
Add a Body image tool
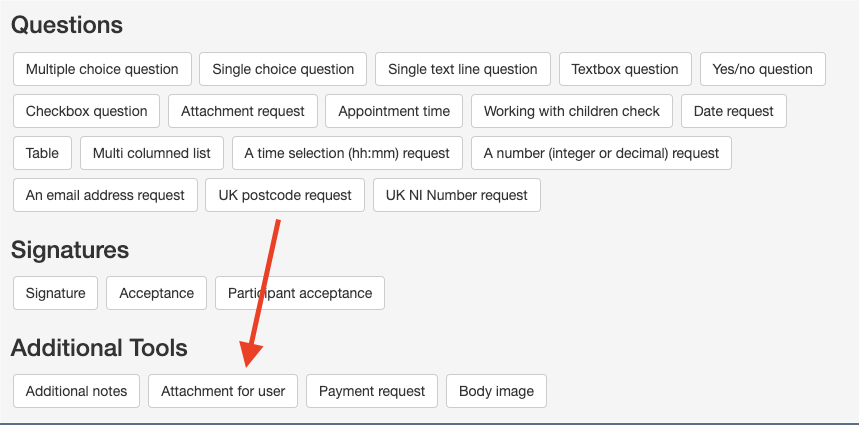[x=496, y=391]
